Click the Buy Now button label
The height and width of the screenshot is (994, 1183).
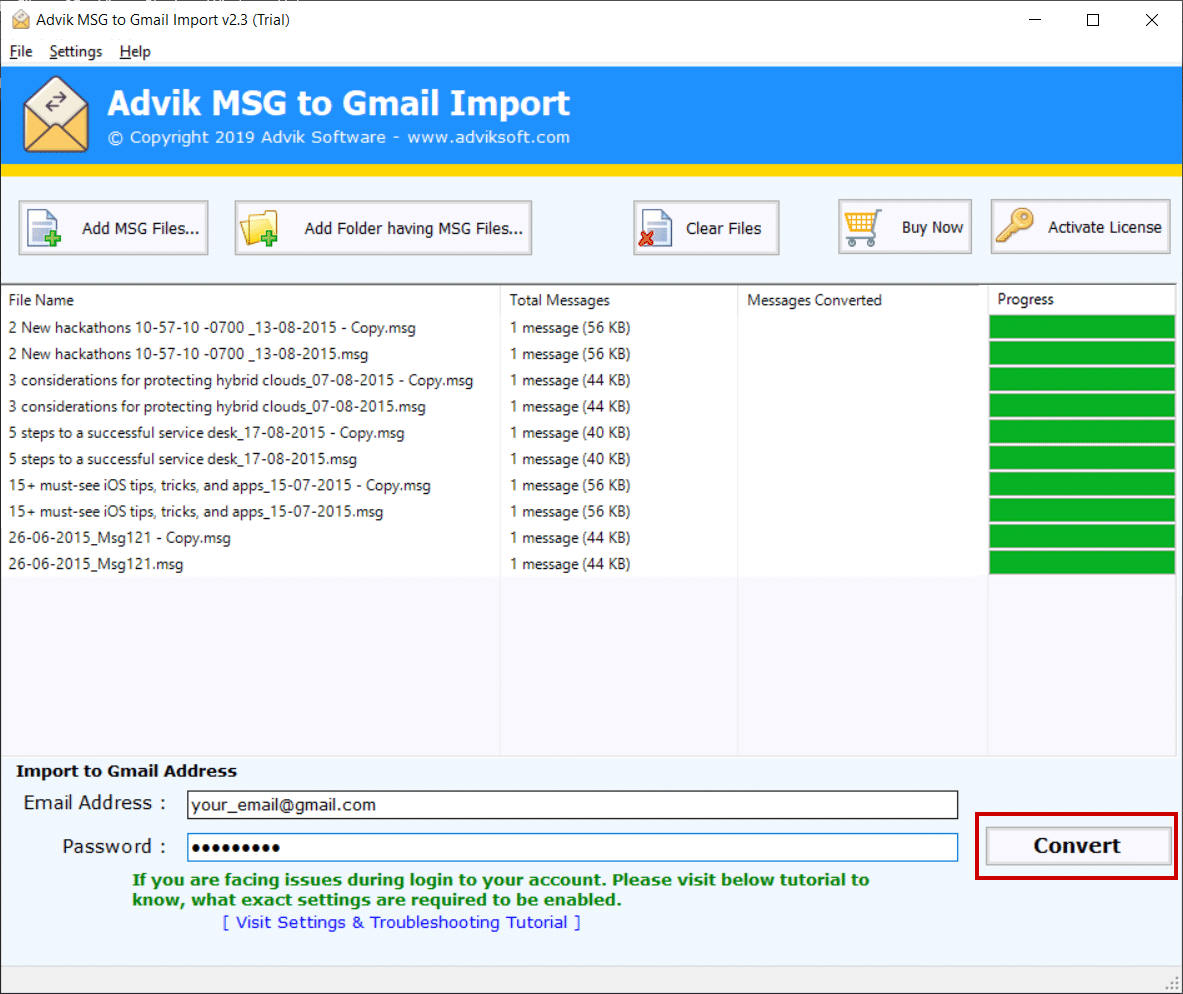[933, 227]
